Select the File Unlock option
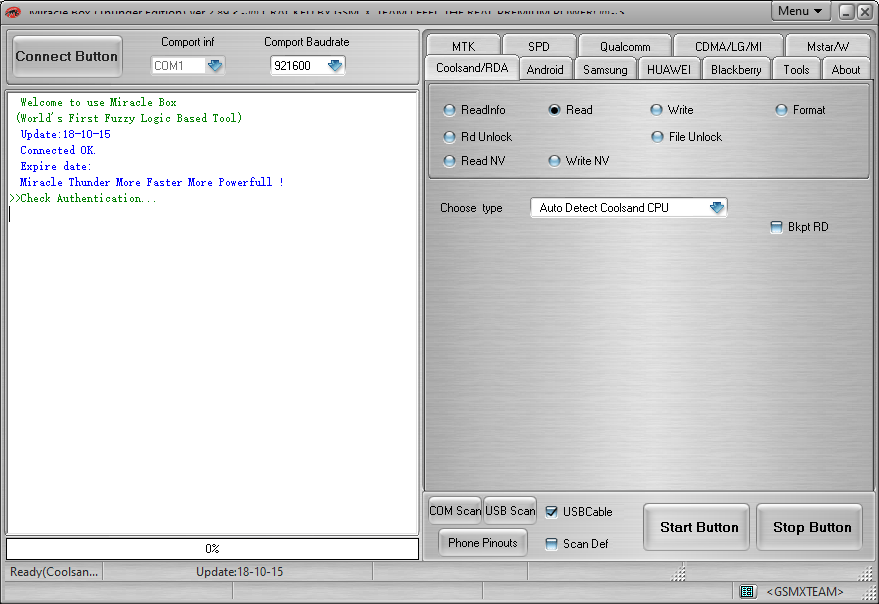This screenshot has height=604, width=879. tap(657, 137)
